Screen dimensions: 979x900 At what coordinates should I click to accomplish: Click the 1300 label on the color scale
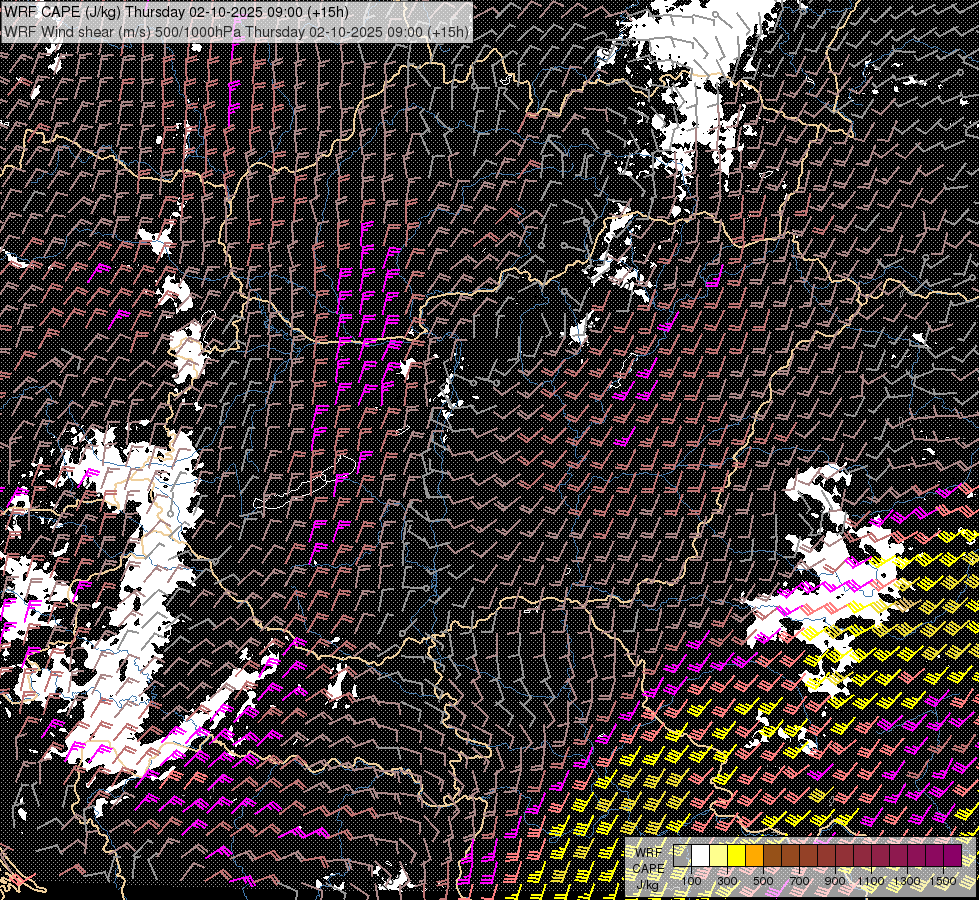coord(907,881)
